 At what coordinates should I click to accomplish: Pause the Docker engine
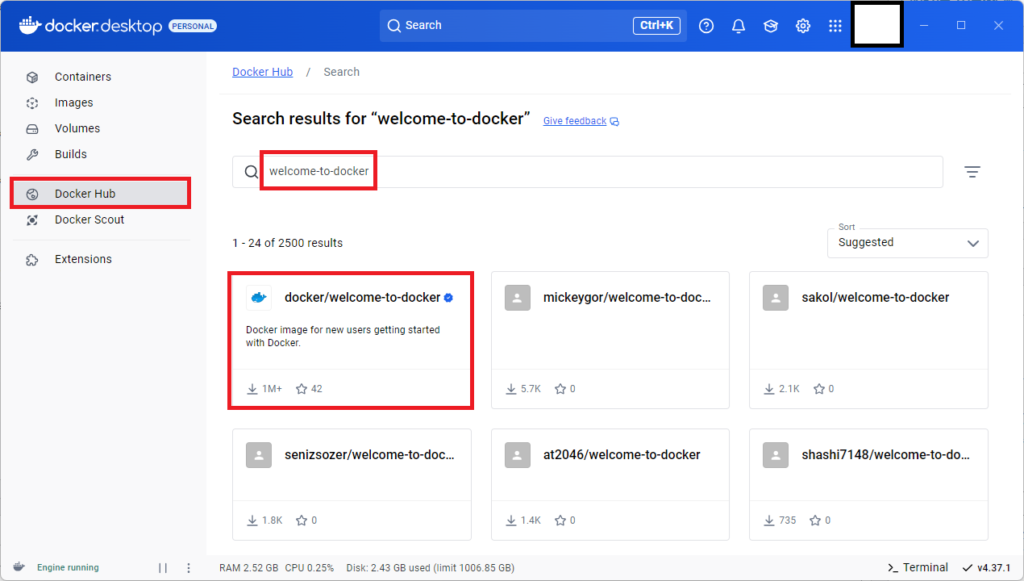pyautogui.click(x=163, y=568)
